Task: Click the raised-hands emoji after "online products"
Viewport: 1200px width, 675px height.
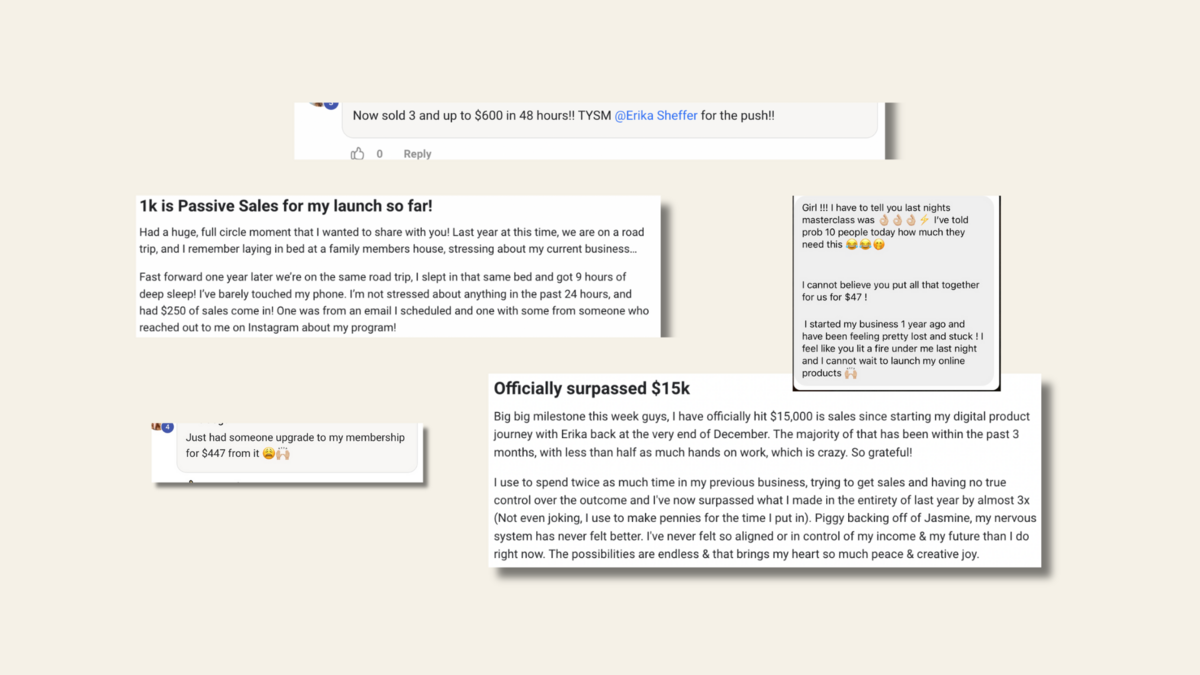Action: pyautogui.click(x=851, y=373)
